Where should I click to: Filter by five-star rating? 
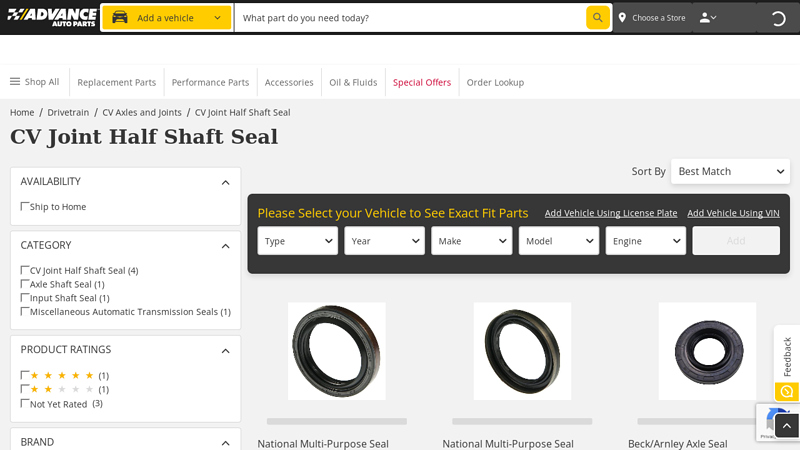click(x=24, y=375)
